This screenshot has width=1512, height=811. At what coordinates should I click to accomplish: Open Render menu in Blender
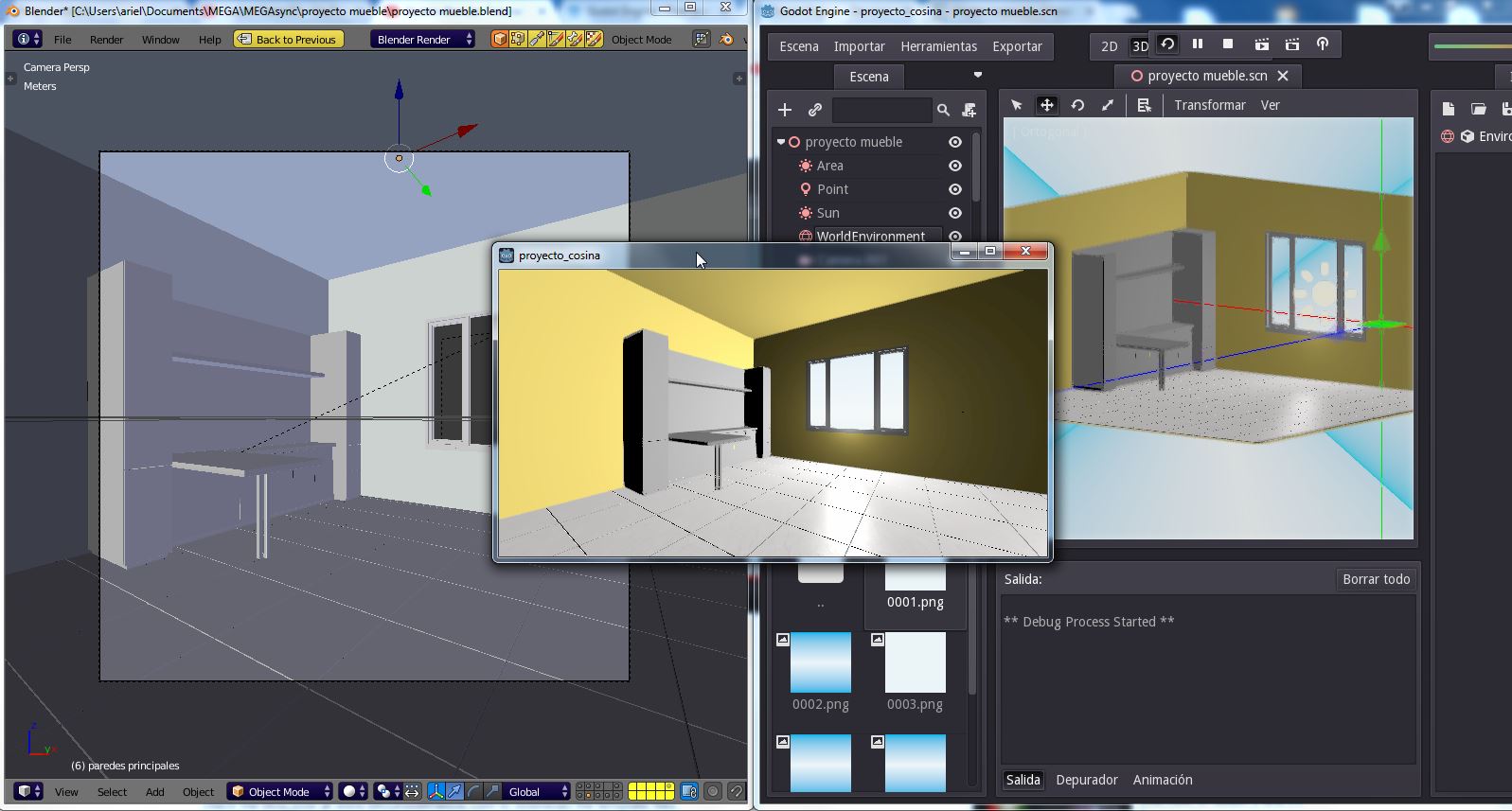106,40
